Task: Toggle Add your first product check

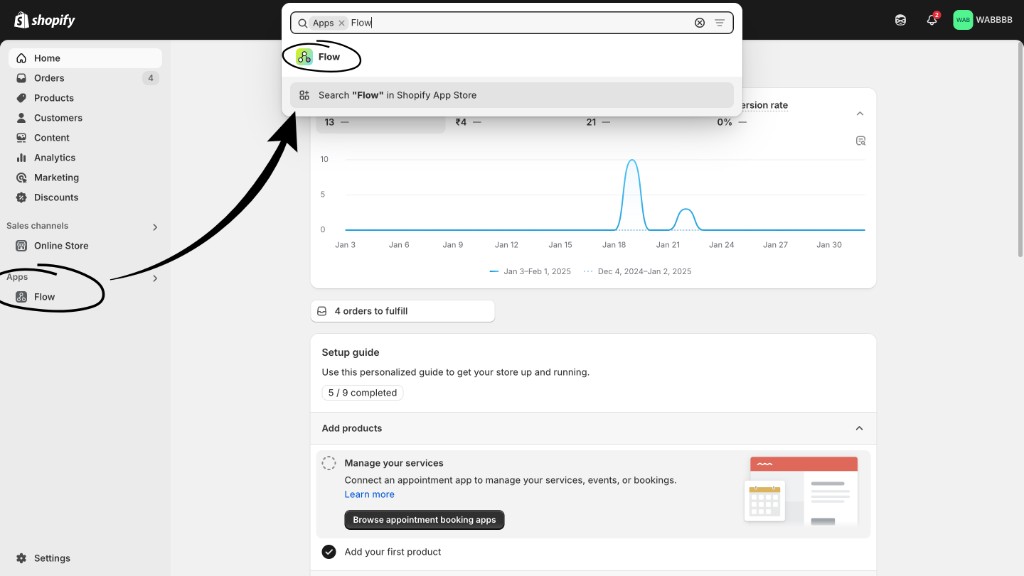Action: coord(329,552)
